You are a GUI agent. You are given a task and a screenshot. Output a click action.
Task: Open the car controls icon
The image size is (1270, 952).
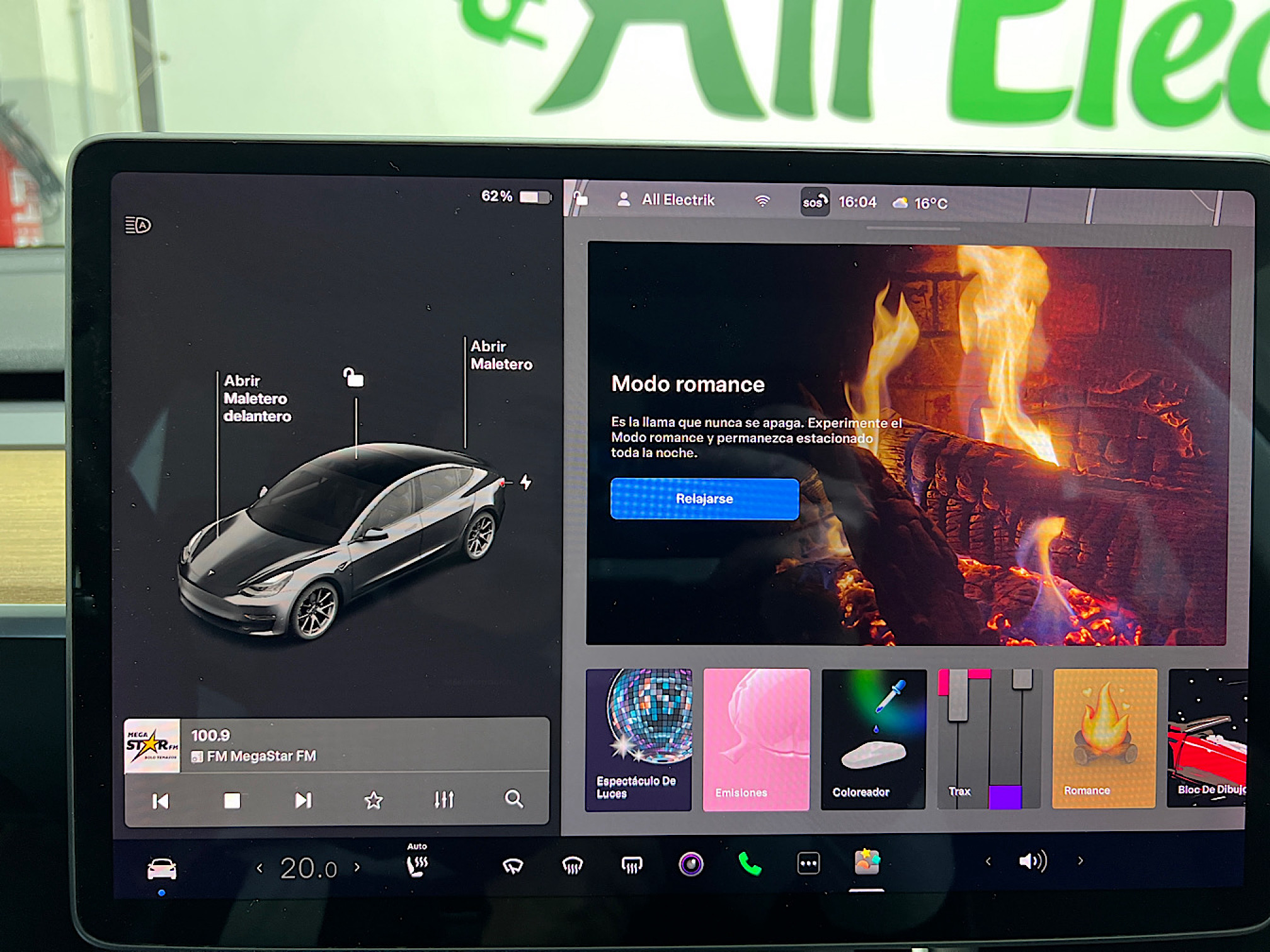tap(161, 869)
